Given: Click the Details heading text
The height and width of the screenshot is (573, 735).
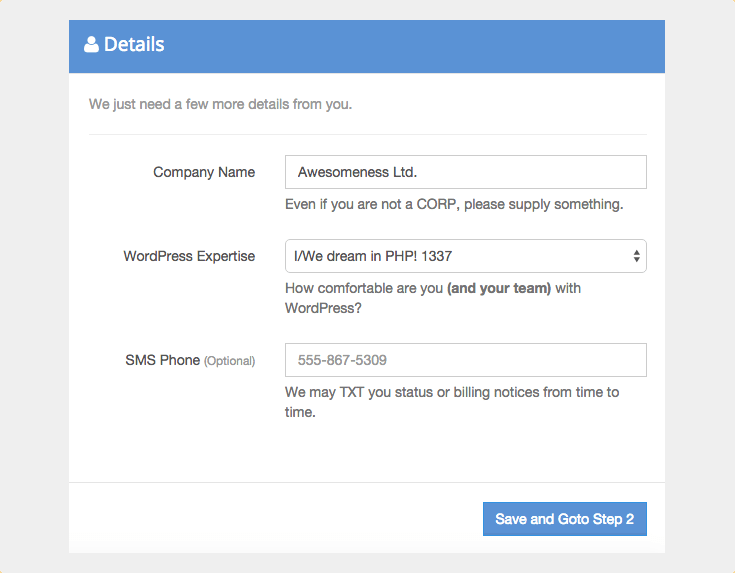Looking at the screenshot, I should pyautogui.click(x=134, y=45).
